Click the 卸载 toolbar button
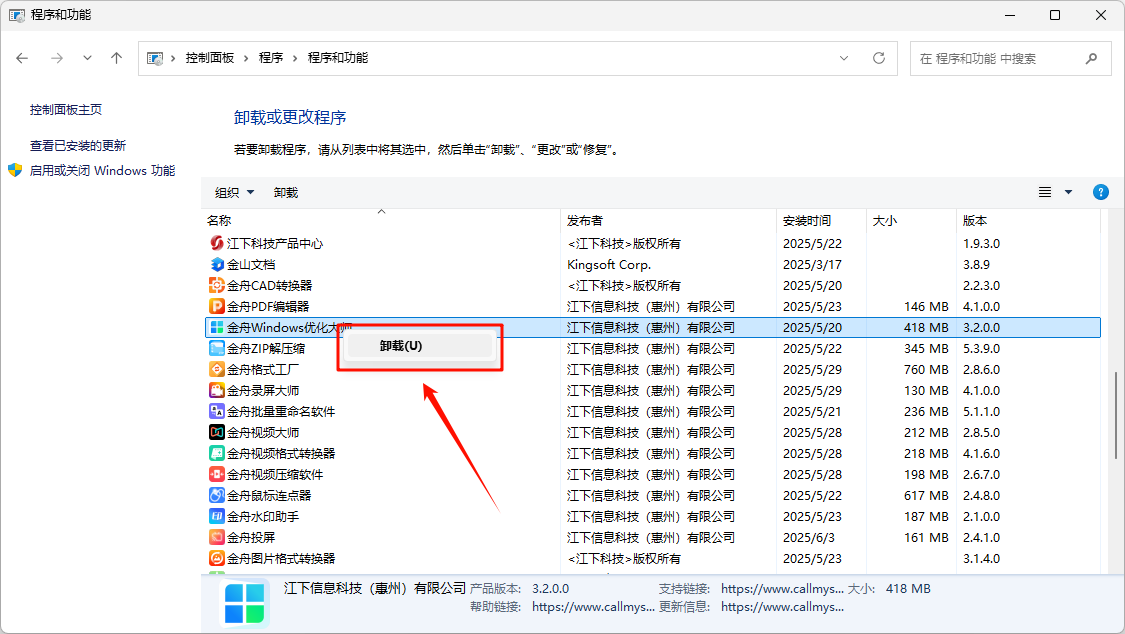1125x634 pixels. click(x=286, y=192)
